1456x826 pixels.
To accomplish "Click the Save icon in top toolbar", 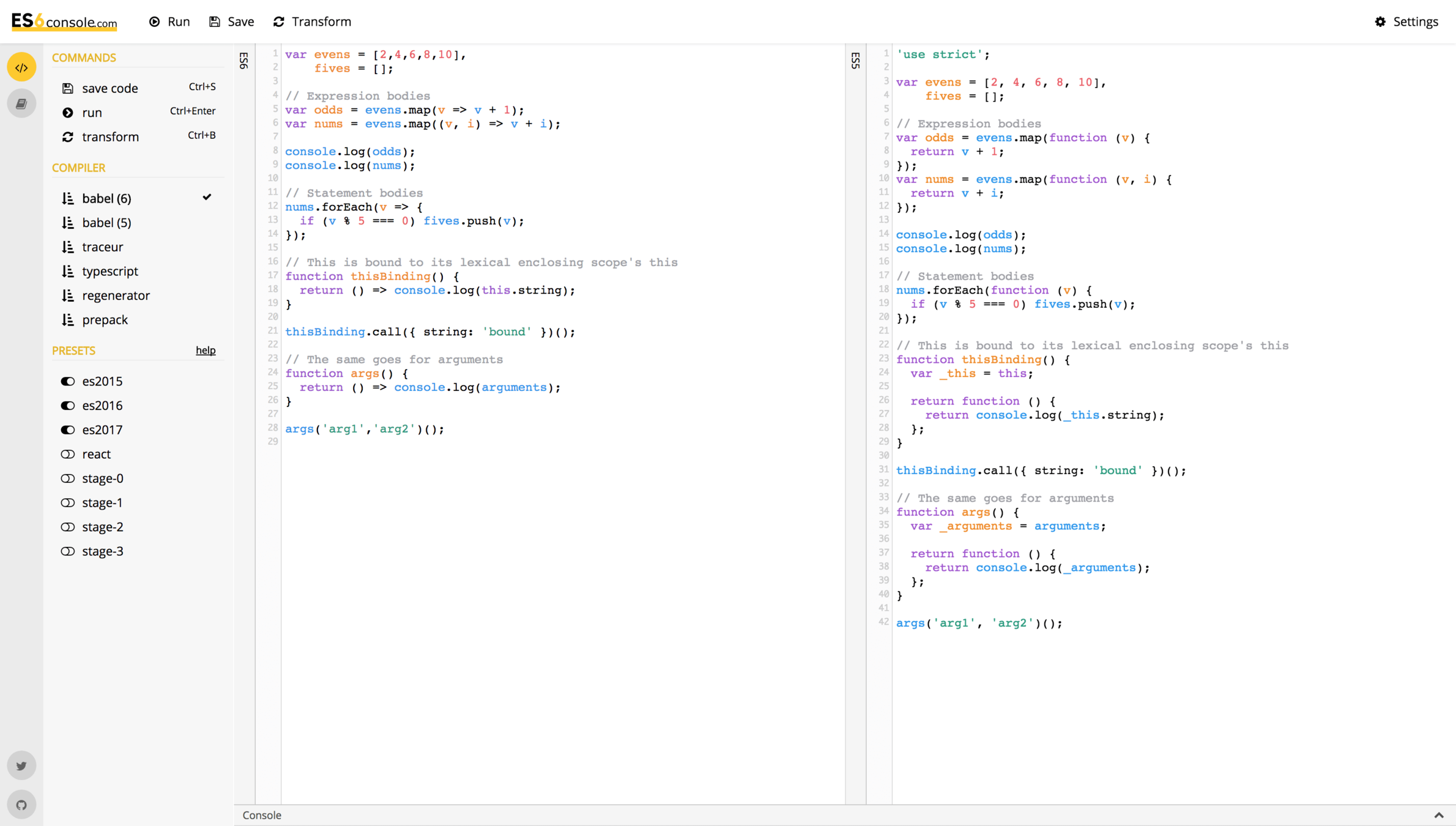I will pyautogui.click(x=215, y=21).
